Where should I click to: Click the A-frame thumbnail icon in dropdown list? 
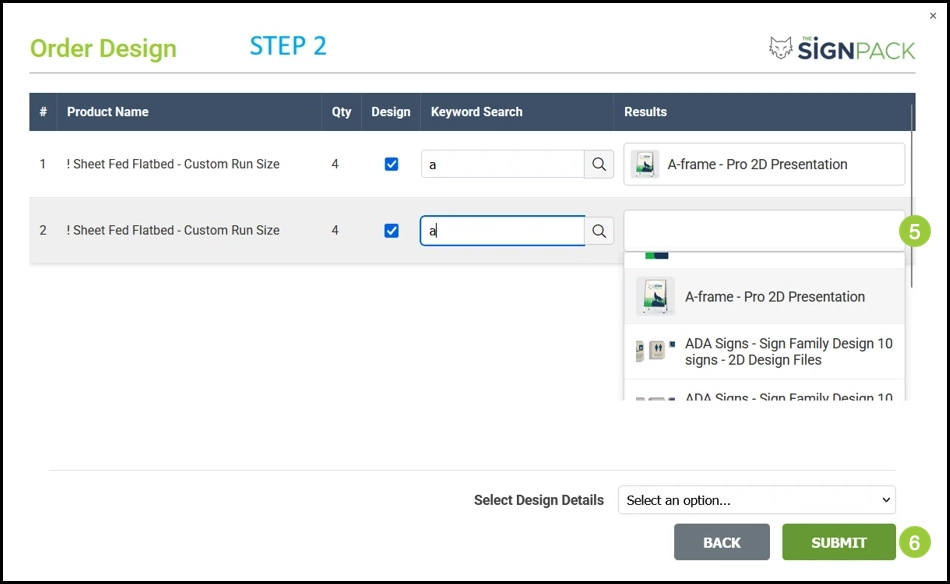tap(655, 296)
